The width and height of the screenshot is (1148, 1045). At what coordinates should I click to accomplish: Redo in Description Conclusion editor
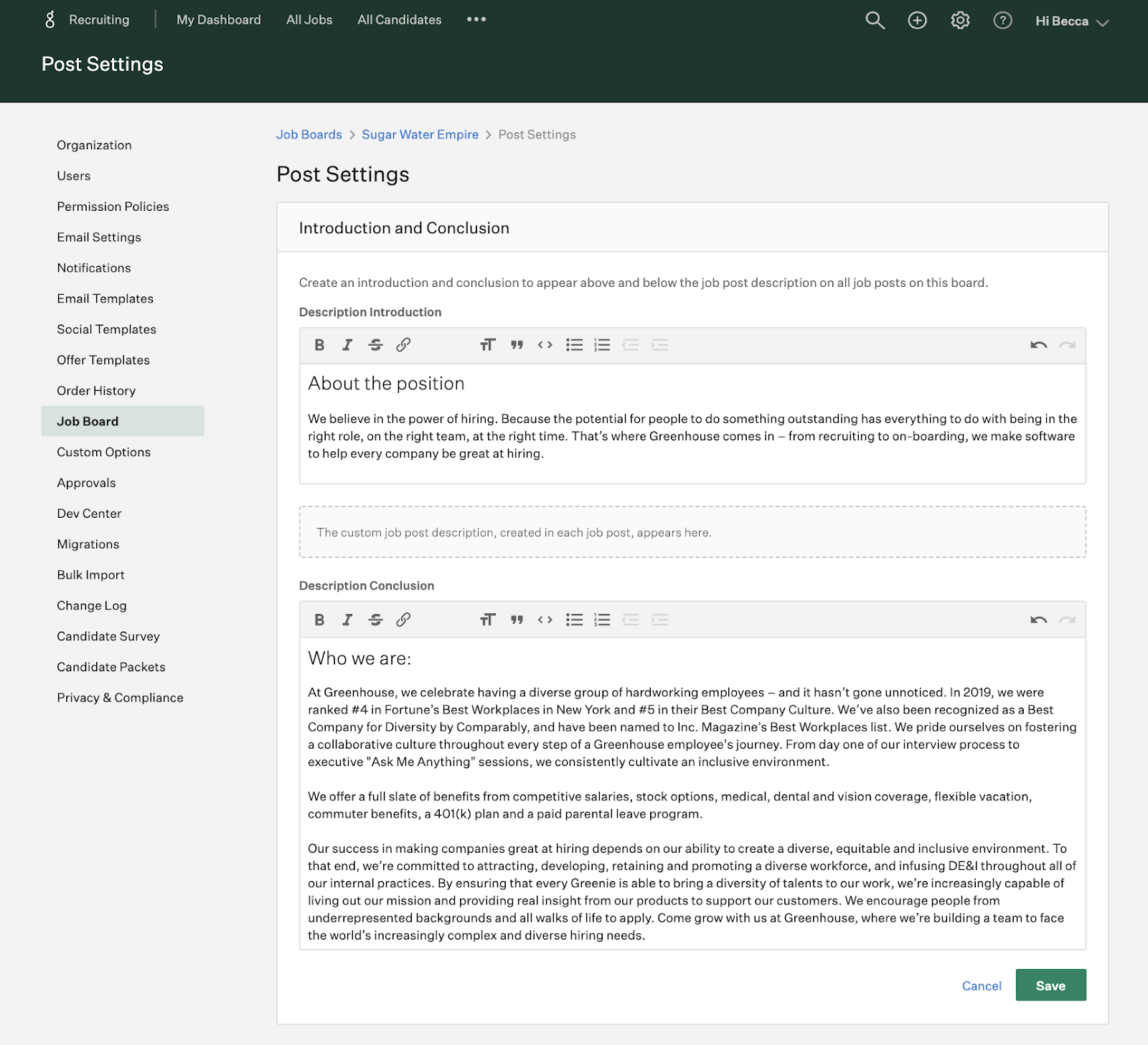1067,620
